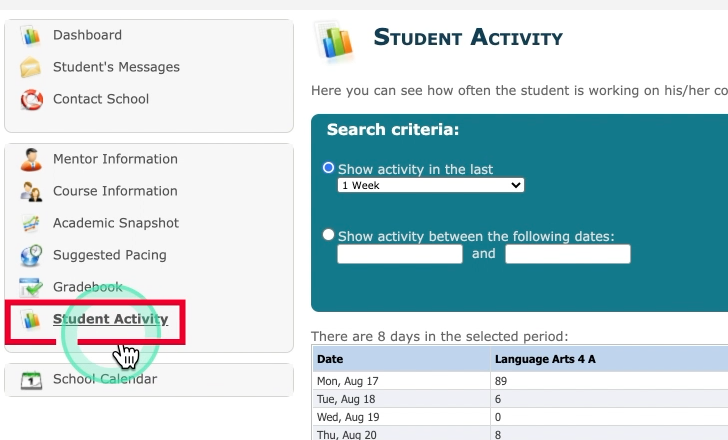This screenshot has height=440, width=728.
Task: Open Course Information page
Action: tap(115, 191)
